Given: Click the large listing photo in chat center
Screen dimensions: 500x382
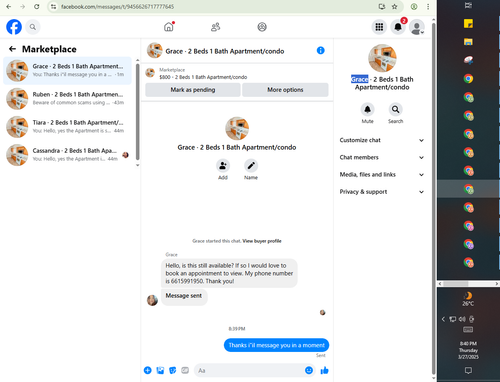Looking at the screenshot, I should [237, 128].
